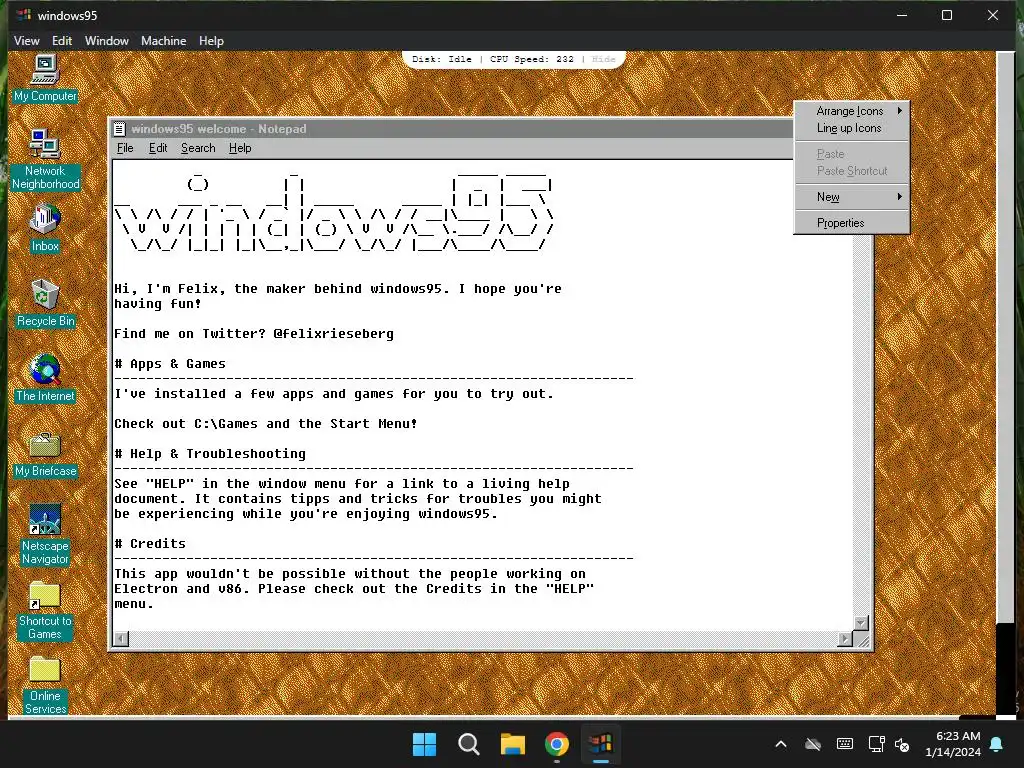Click Hide in the status overlay
Screen dimensions: 1024x768
tap(603, 59)
